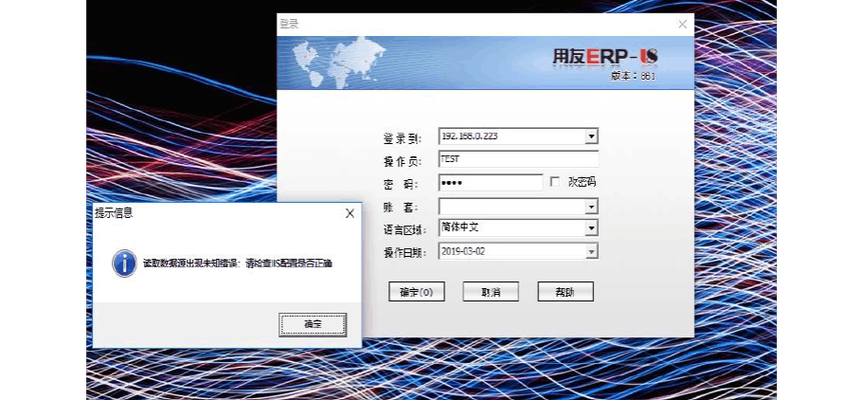Open help with the 帮助 button

click(565, 291)
